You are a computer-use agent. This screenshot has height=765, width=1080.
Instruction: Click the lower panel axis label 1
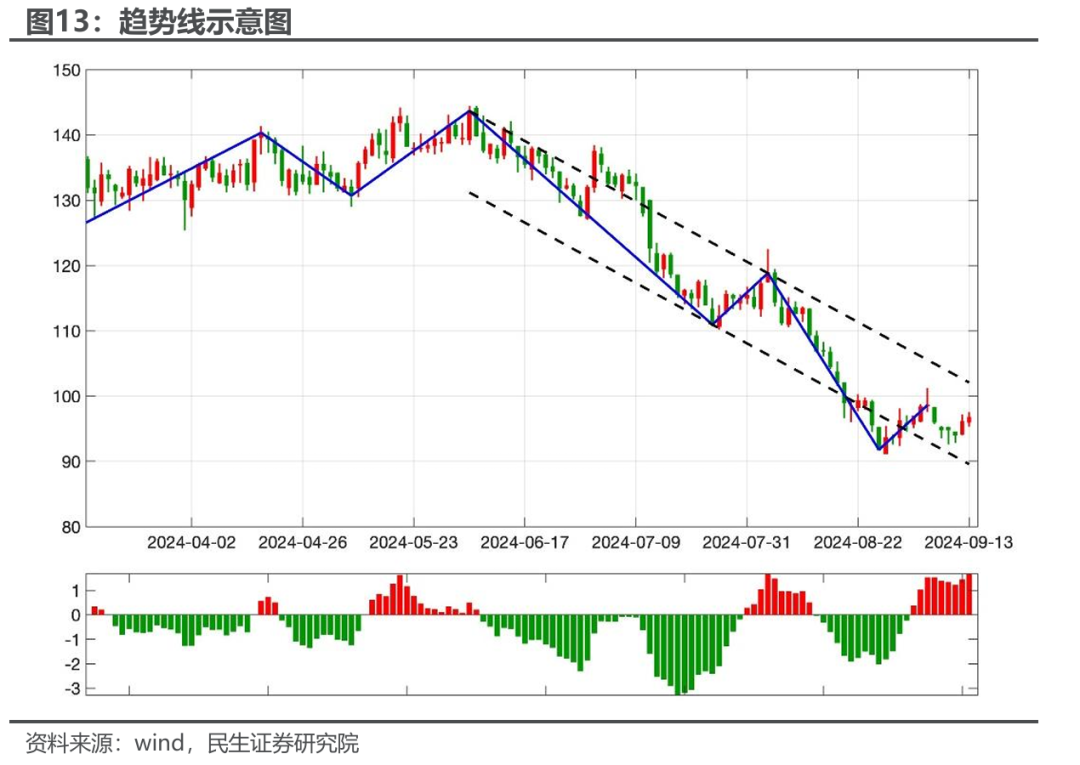point(76,591)
